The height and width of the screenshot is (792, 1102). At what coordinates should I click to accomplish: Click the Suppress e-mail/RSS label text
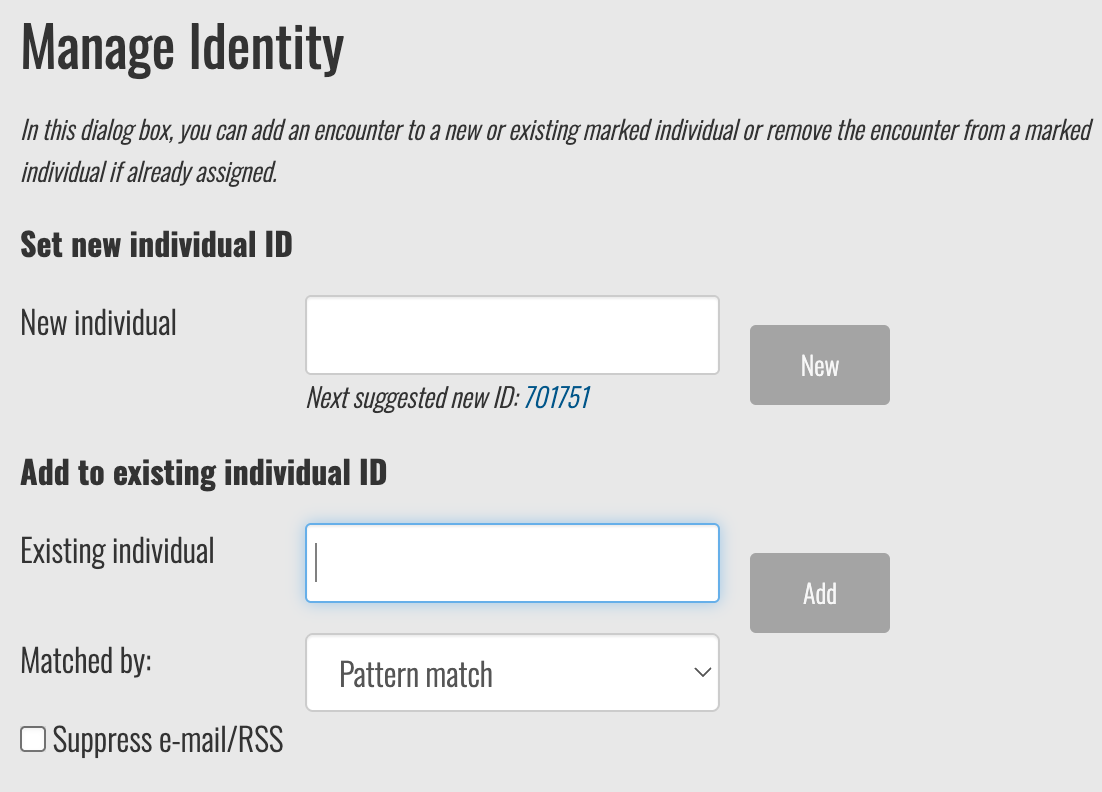pyautogui.click(x=168, y=740)
